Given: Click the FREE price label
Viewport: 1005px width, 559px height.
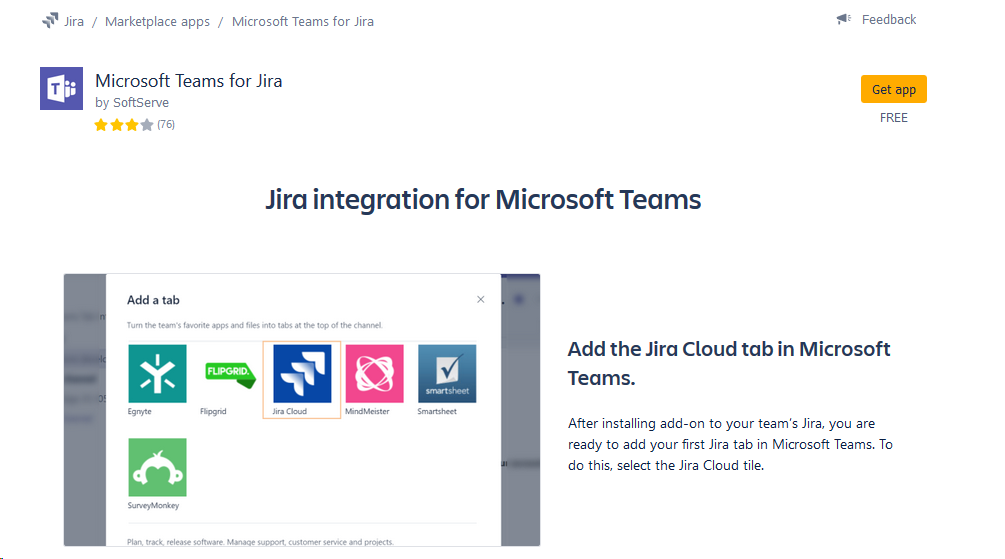Looking at the screenshot, I should pos(893,118).
